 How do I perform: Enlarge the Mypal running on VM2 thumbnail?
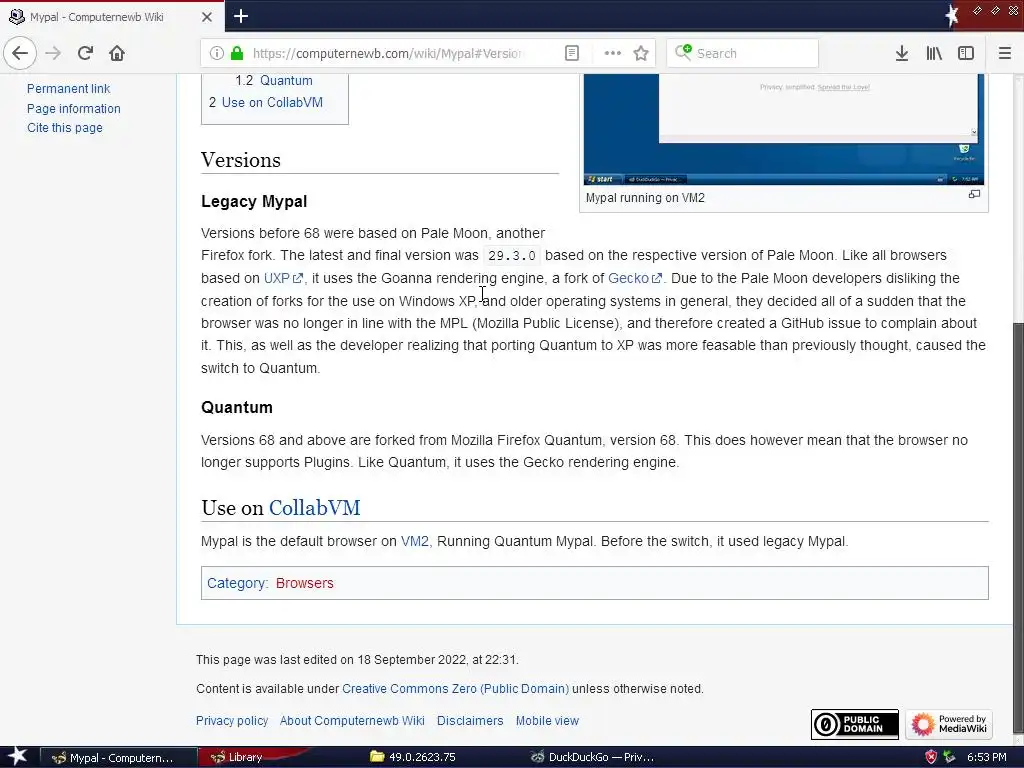(974, 195)
